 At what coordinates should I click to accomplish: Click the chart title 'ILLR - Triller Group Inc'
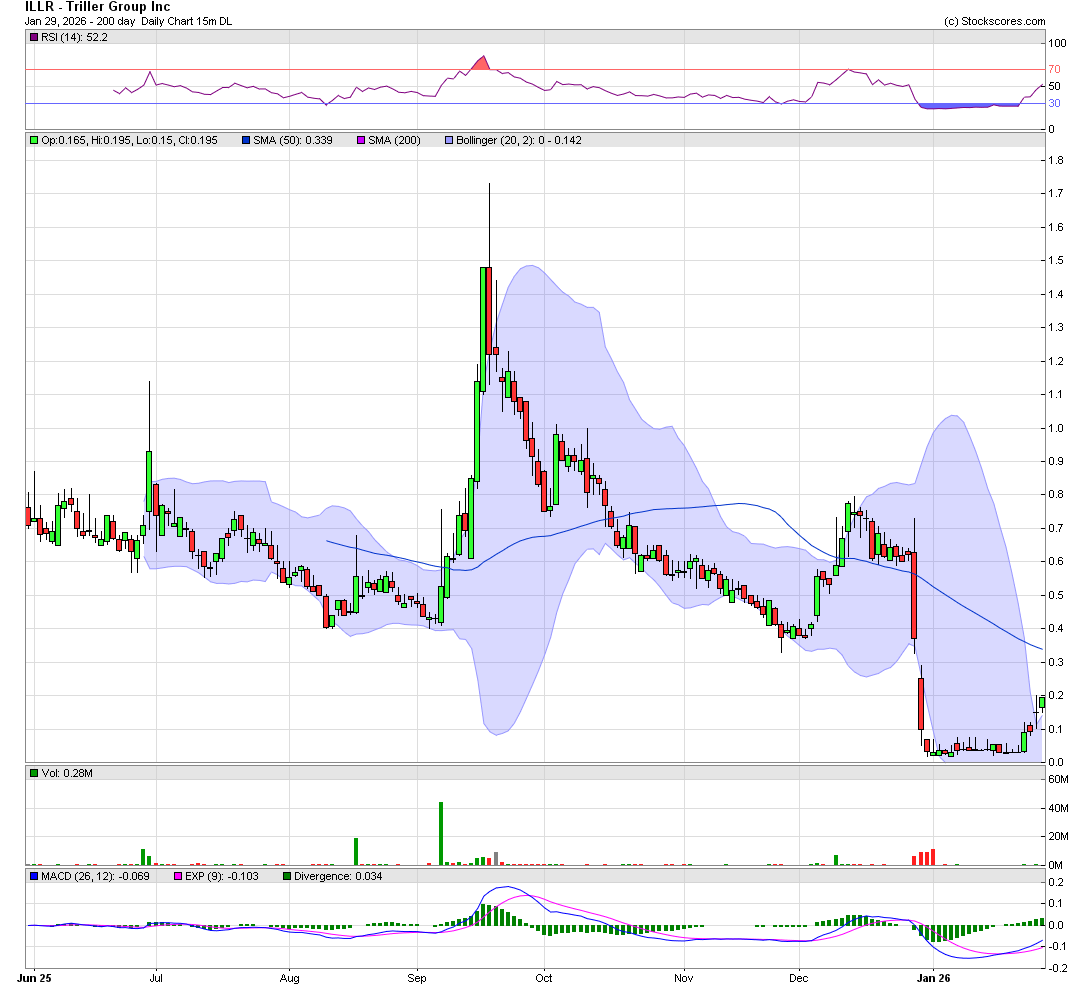(x=98, y=7)
